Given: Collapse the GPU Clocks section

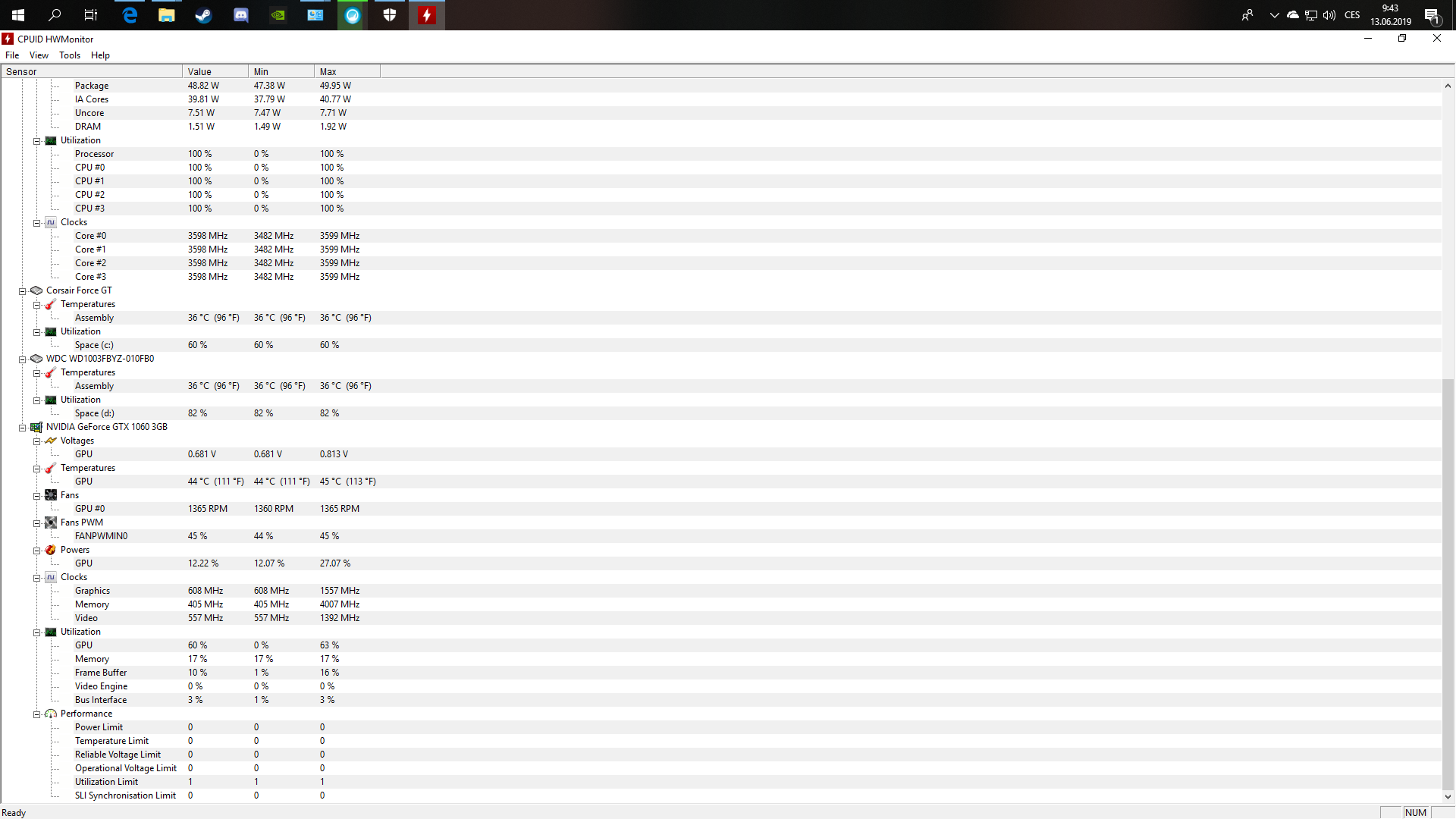Looking at the screenshot, I should pos(36,578).
